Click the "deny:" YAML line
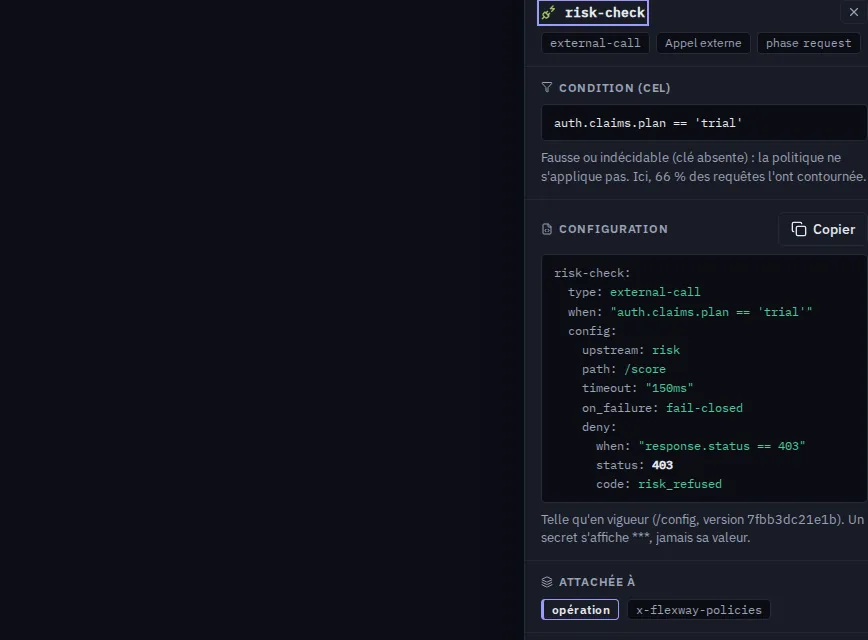Screen dimensions: 868x640 pyautogui.click(x=599, y=427)
